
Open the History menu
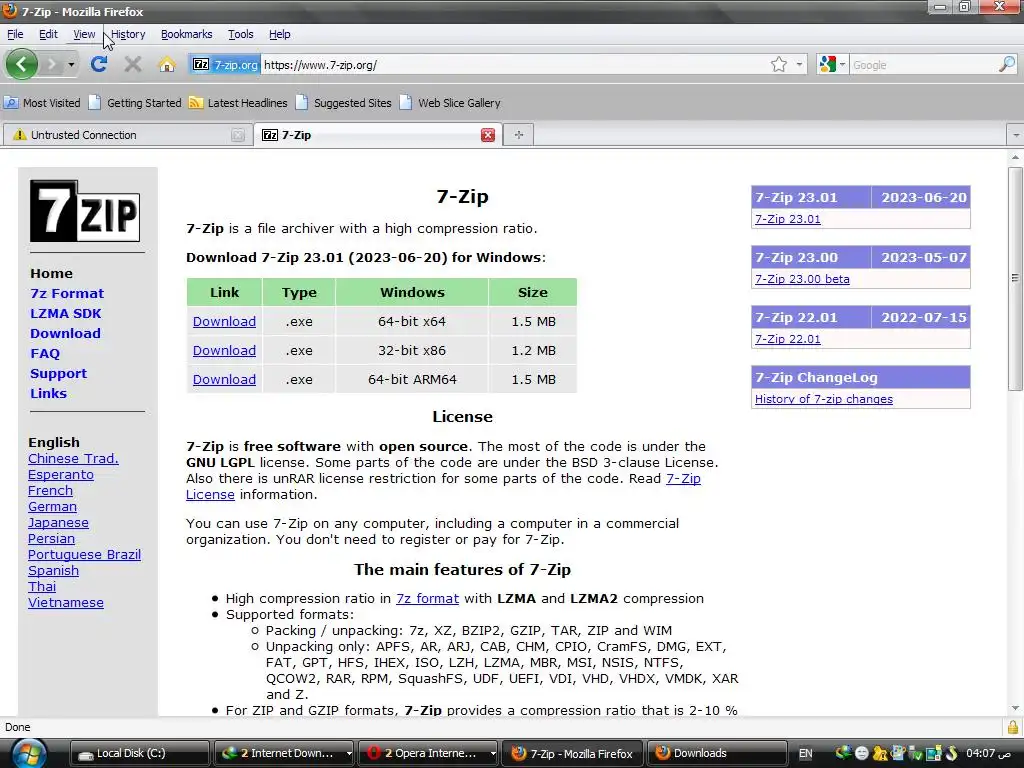point(128,34)
